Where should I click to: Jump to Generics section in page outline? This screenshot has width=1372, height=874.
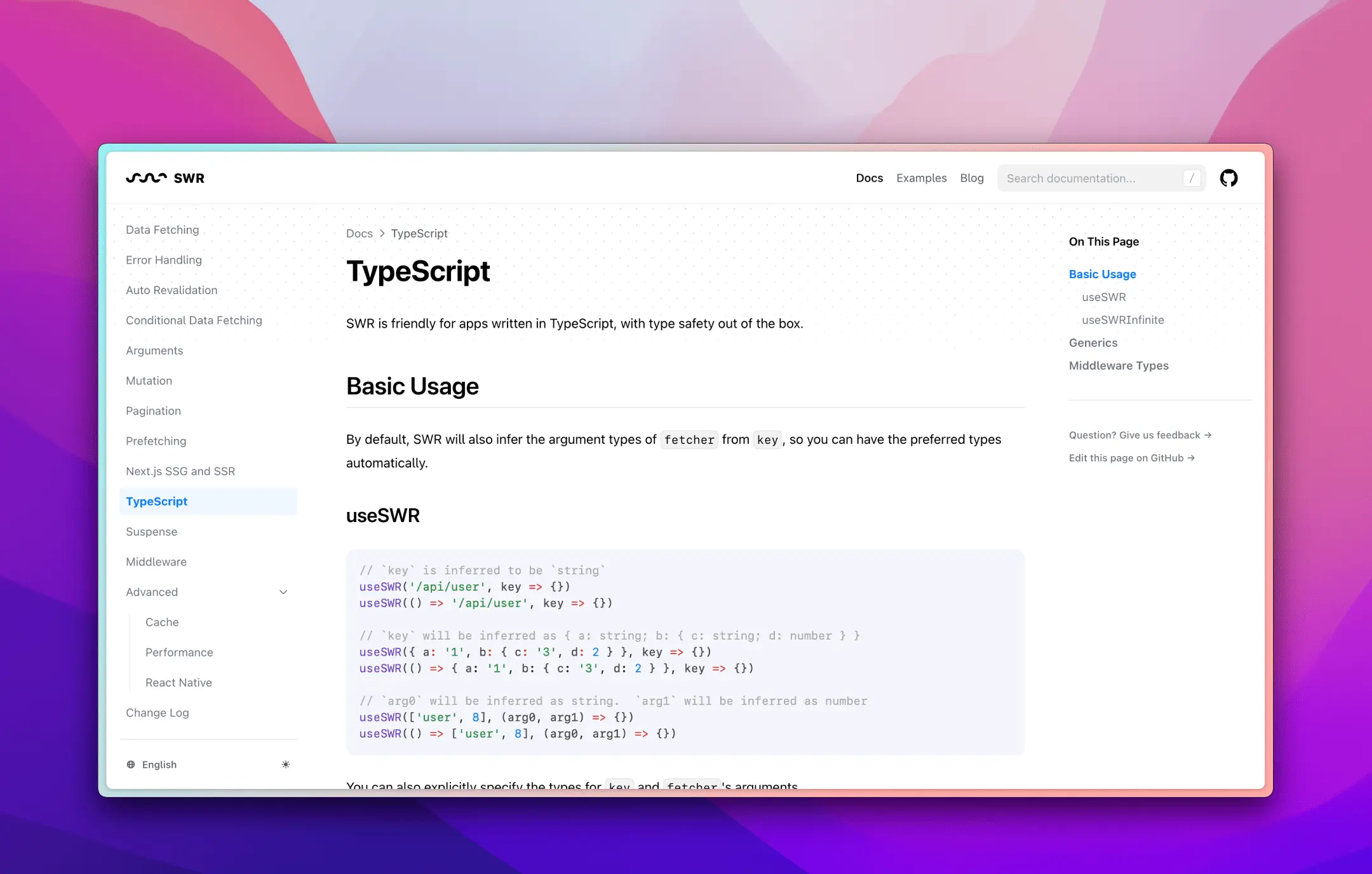1093,342
